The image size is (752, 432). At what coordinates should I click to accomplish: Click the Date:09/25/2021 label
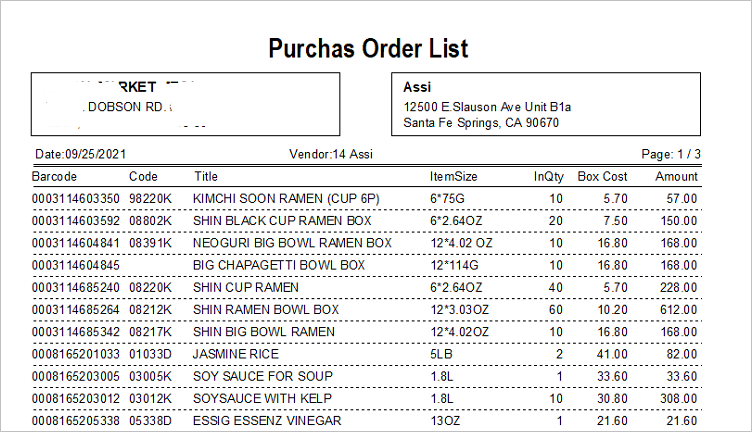[83, 156]
